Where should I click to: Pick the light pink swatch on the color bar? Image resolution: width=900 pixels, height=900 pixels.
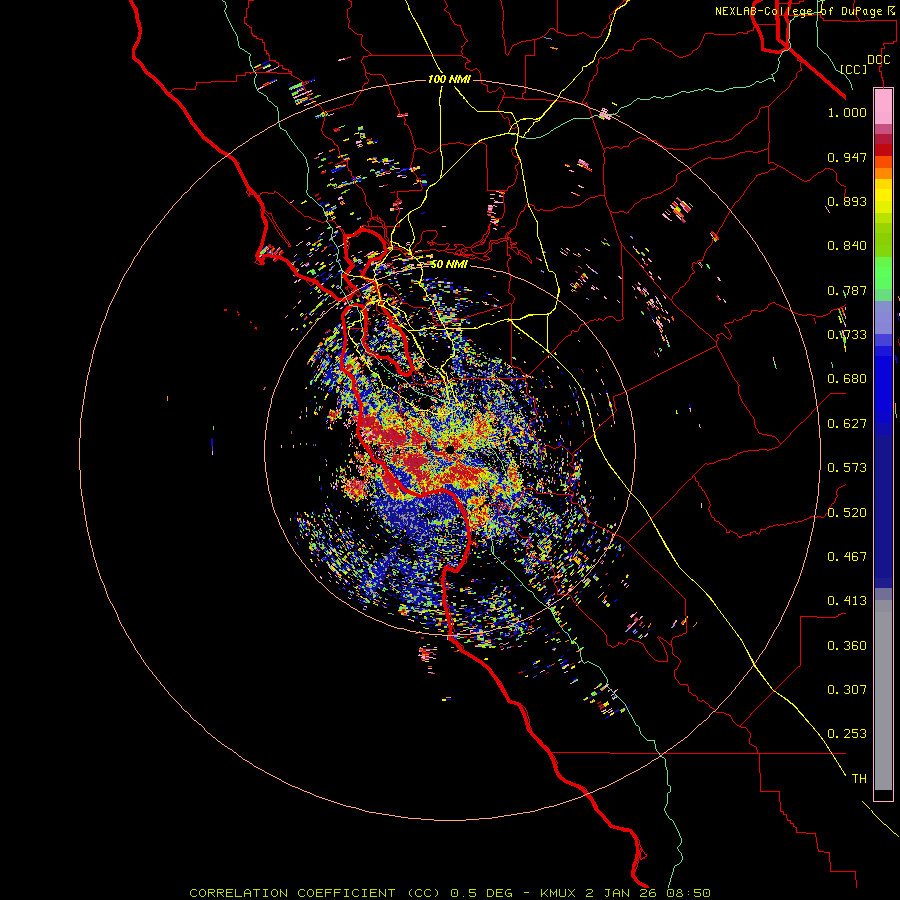pos(883,107)
